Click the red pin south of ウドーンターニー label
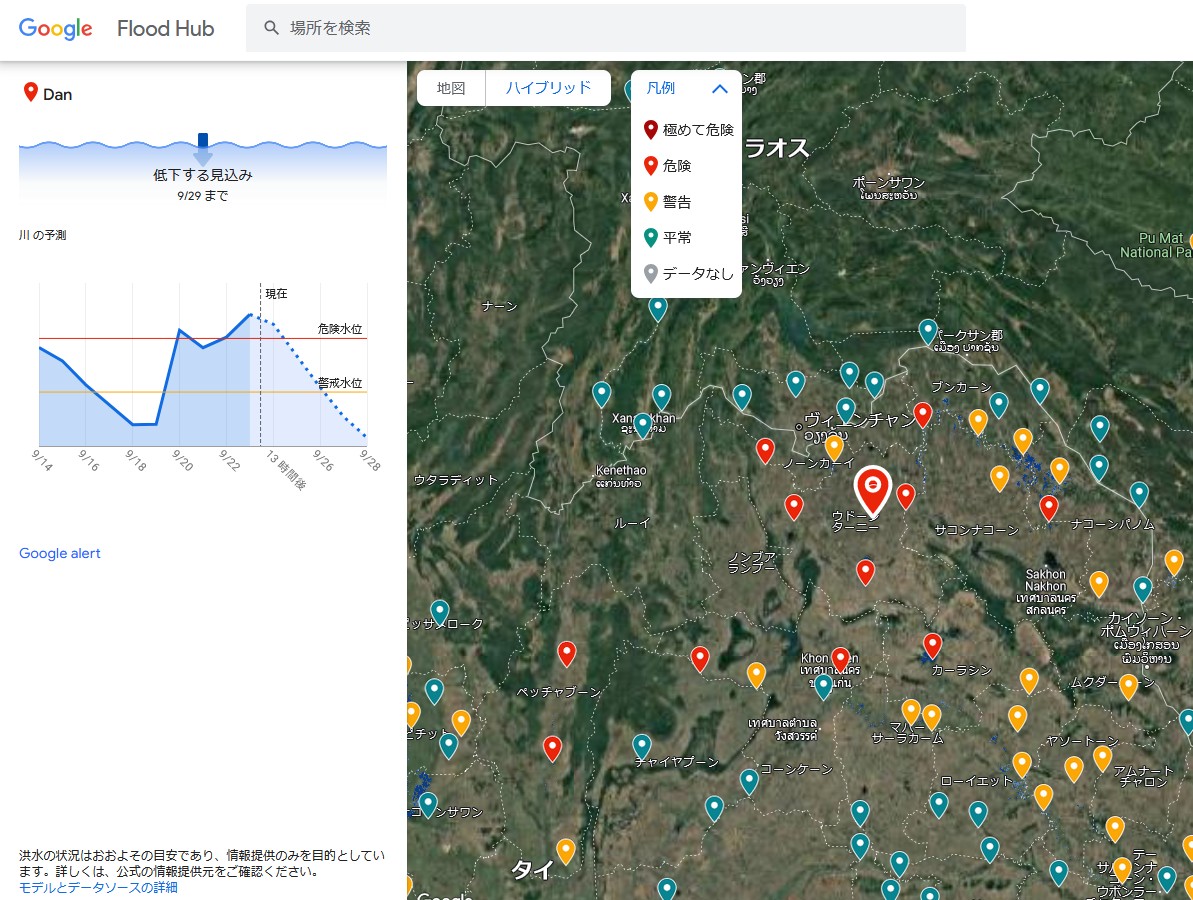 point(866,572)
